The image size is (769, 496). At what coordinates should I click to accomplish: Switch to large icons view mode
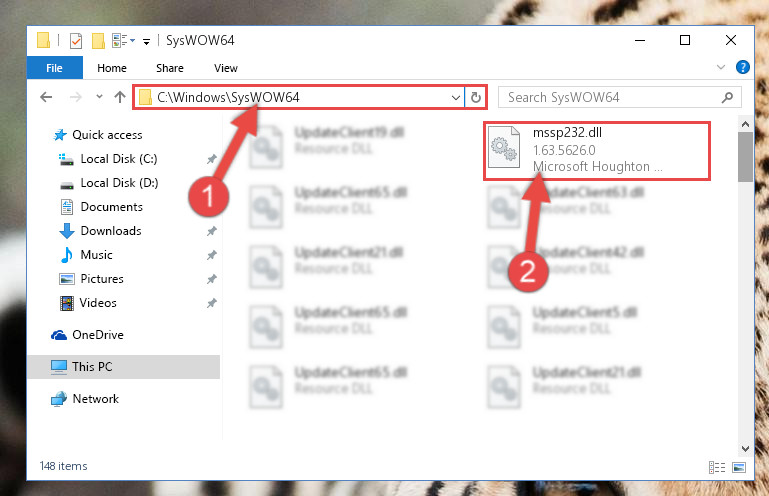tap(739, 467)
